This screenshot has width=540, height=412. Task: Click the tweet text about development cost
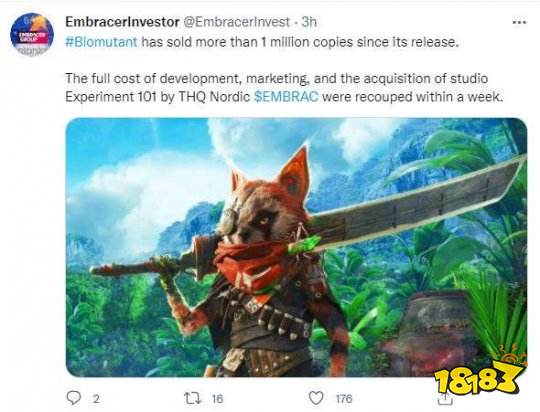tap(284, 87)
